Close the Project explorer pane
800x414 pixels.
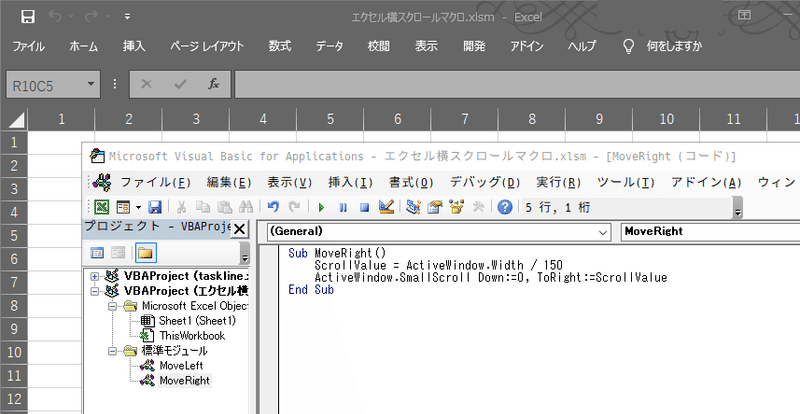(x=239, y=229)
